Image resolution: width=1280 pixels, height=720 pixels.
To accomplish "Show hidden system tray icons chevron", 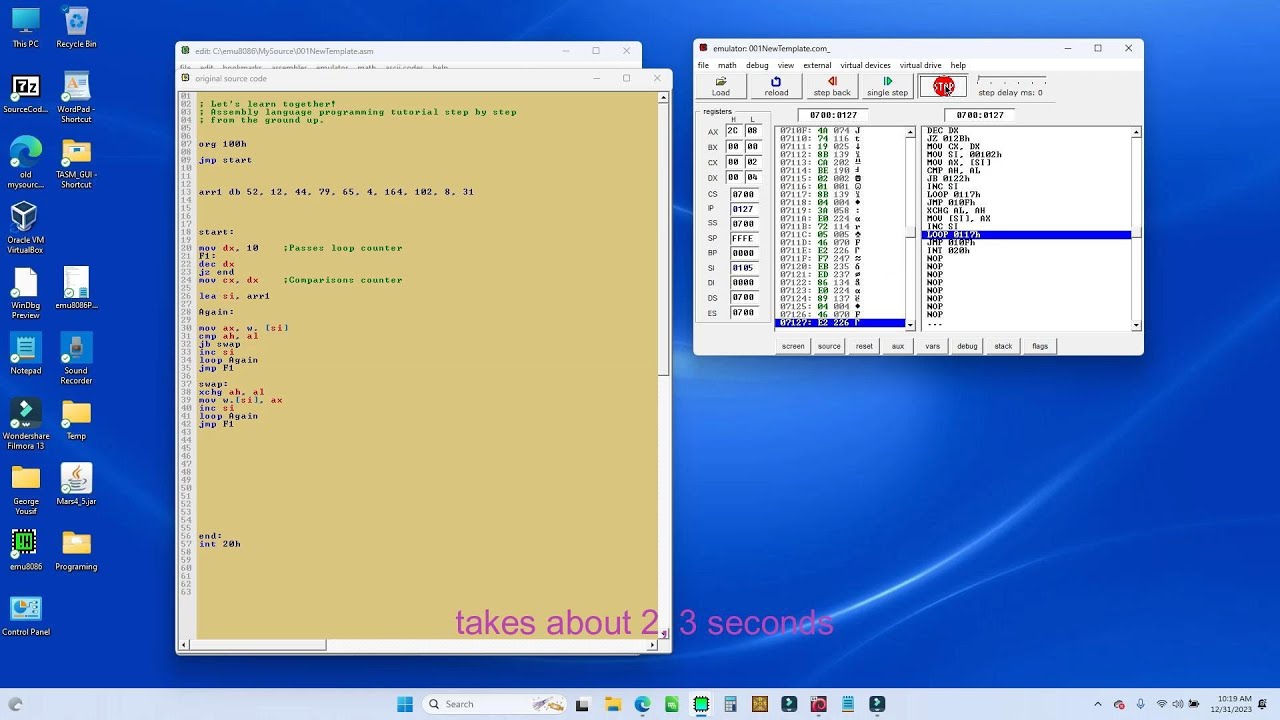I will (x=1098, y=704).
